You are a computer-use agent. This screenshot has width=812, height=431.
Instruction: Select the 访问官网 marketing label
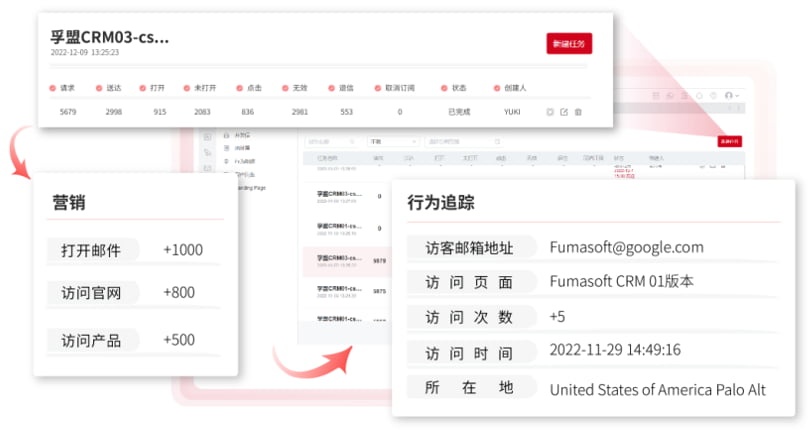coord(91,293)
